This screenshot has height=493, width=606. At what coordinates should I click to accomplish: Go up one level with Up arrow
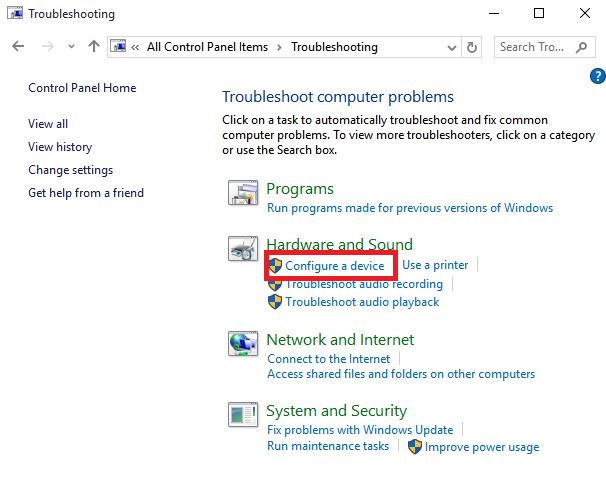tap(94, 46)
